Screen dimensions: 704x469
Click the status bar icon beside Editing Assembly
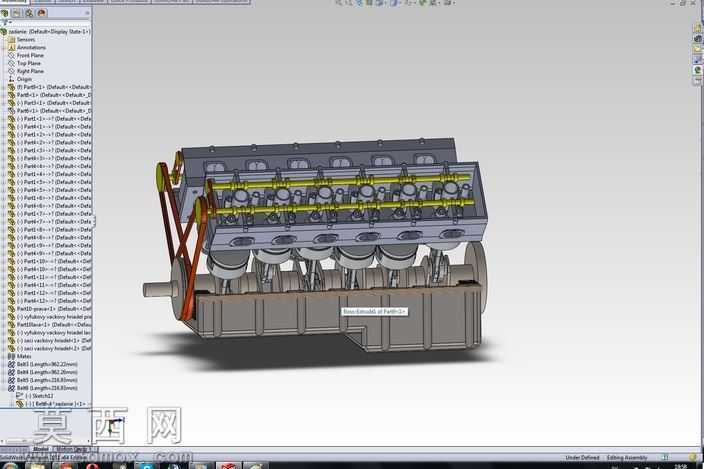(665, 457)
